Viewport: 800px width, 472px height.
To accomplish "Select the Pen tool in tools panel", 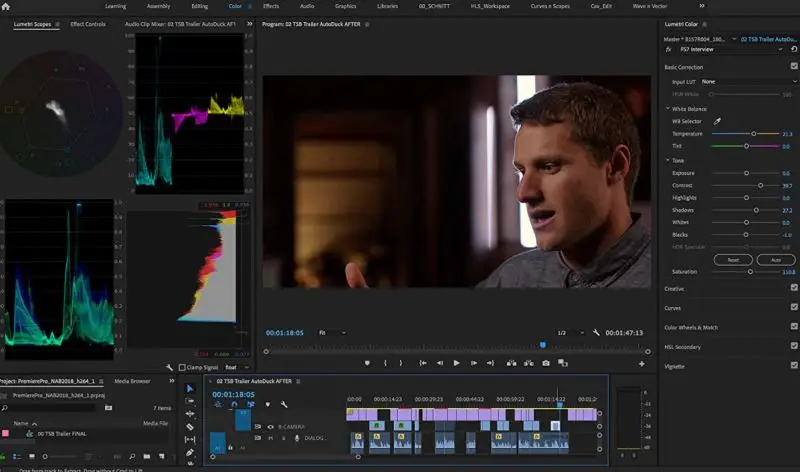I will coord(190,452).
